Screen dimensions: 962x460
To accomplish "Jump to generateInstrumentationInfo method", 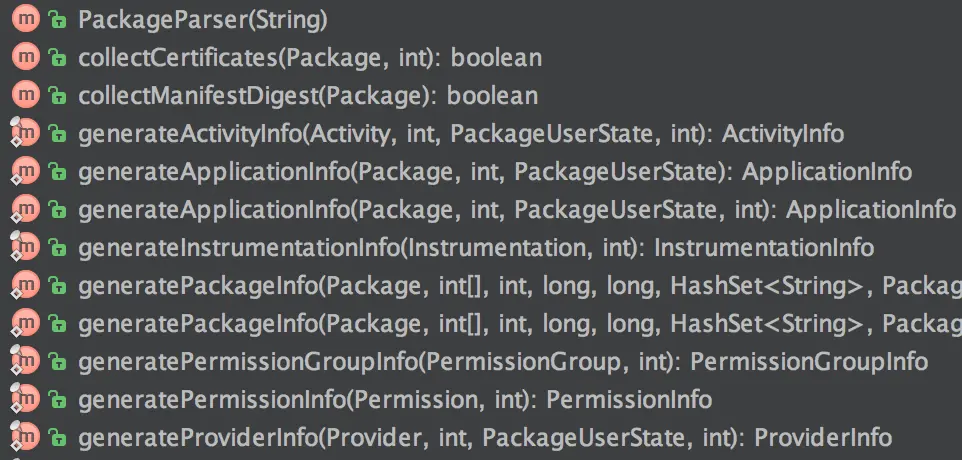I will click(475, 248).
